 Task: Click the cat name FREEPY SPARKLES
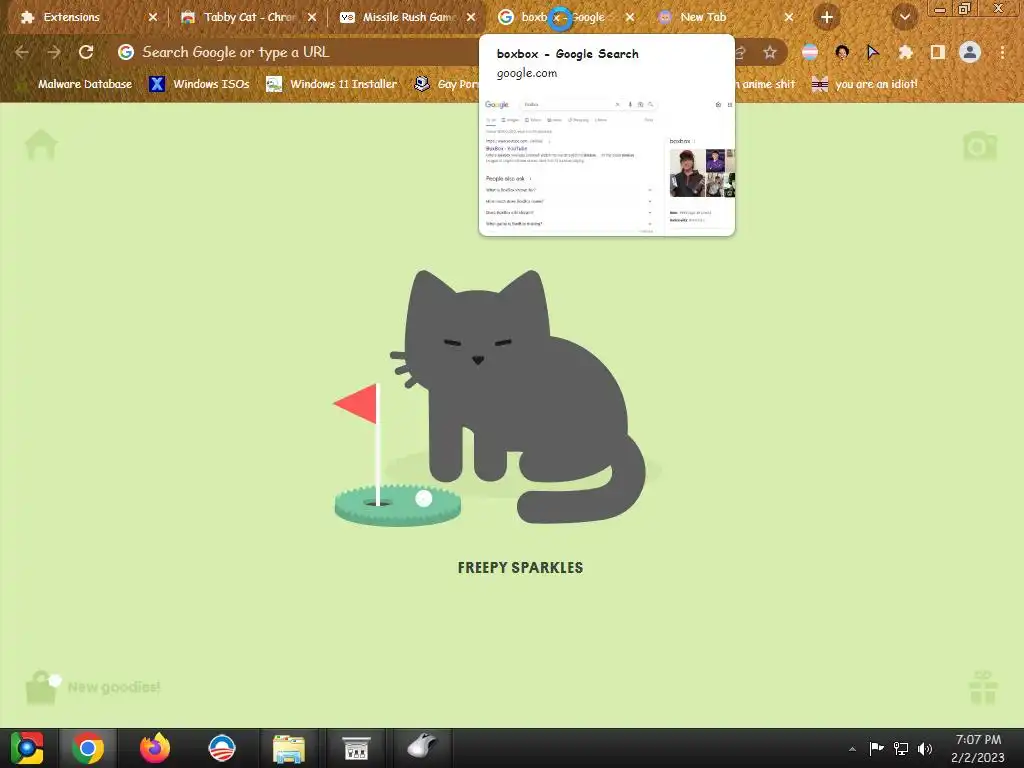click(x=520, y=568)
